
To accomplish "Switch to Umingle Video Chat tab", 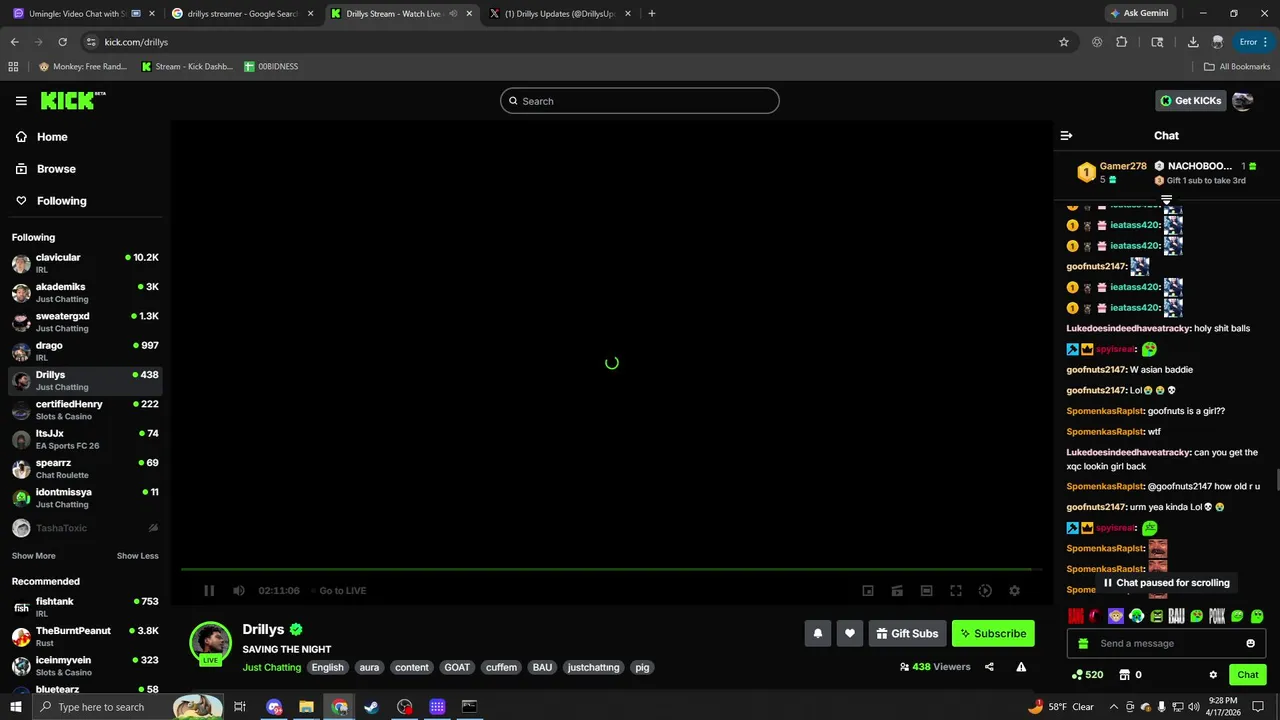I will tap(83, 14).
